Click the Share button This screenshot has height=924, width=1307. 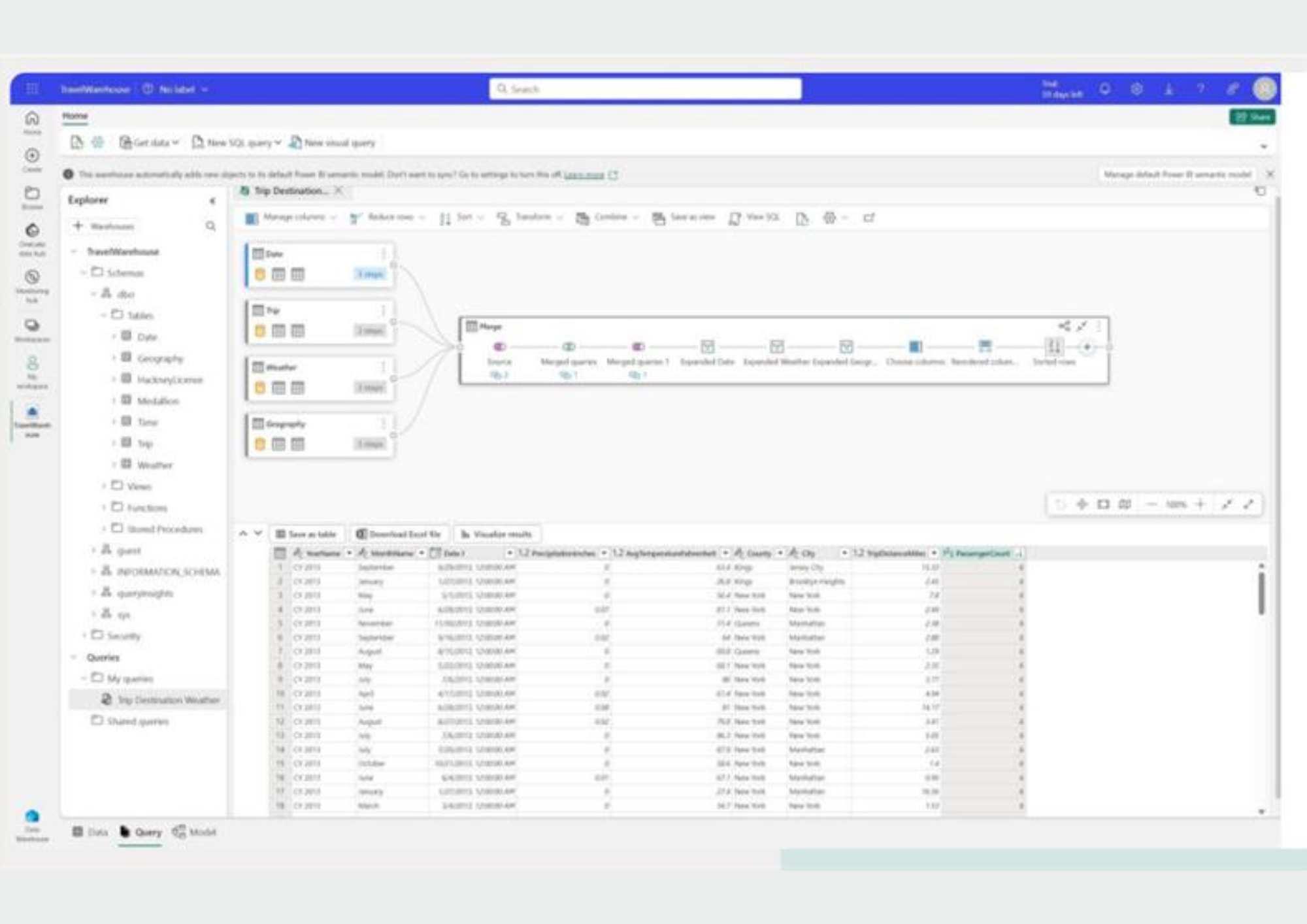pos(1252,117)
